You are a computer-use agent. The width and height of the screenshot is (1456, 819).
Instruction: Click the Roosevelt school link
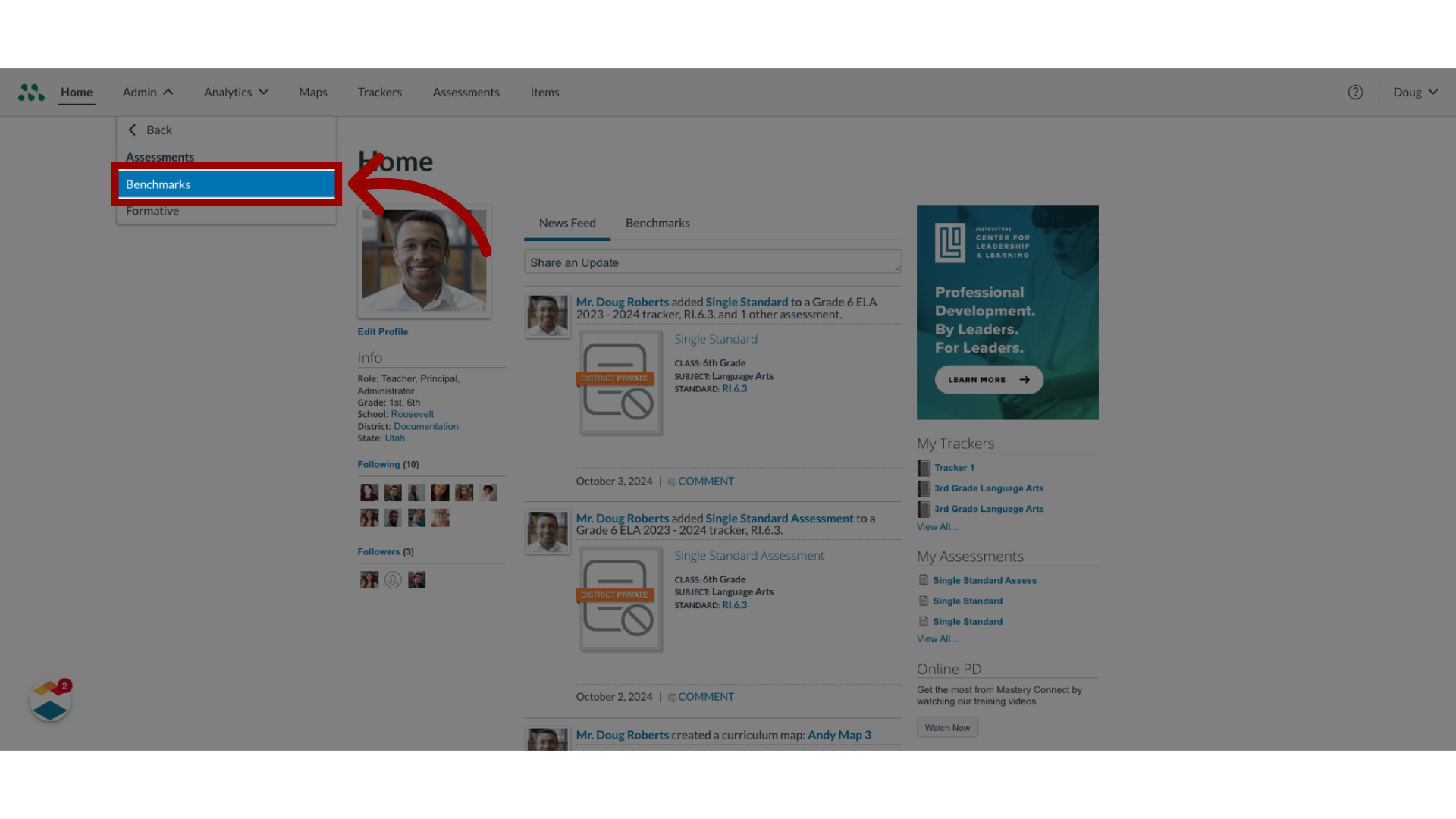tap(412, 414)
